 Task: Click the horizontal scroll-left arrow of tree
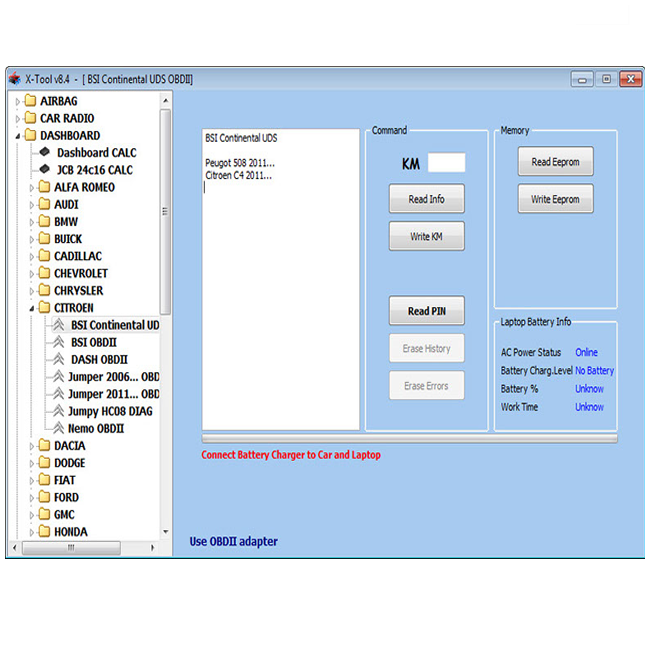coord(15,548)
